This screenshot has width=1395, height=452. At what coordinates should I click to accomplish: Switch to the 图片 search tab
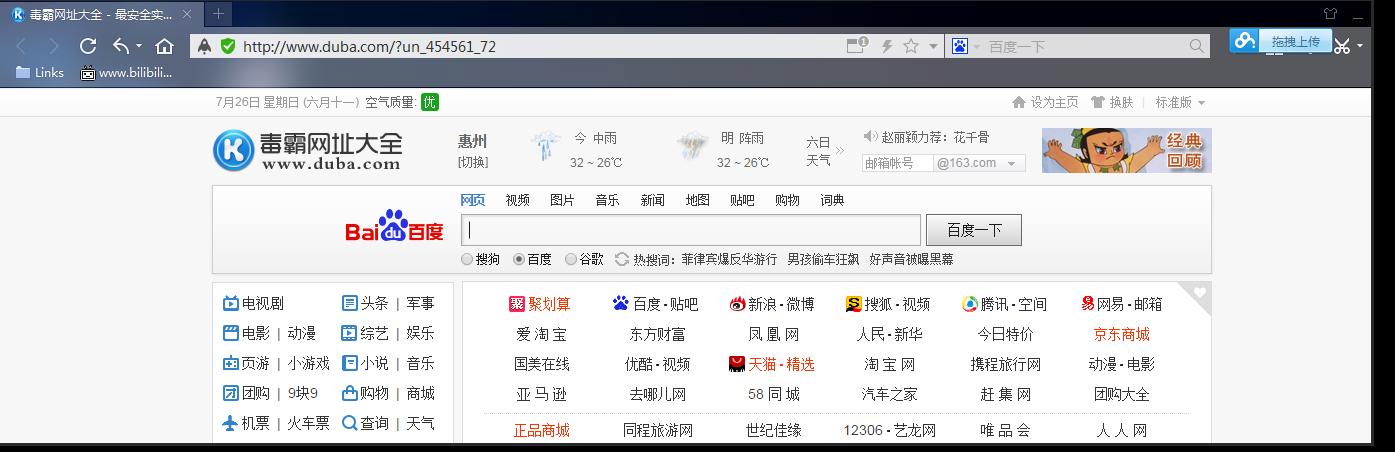(562, 200)
